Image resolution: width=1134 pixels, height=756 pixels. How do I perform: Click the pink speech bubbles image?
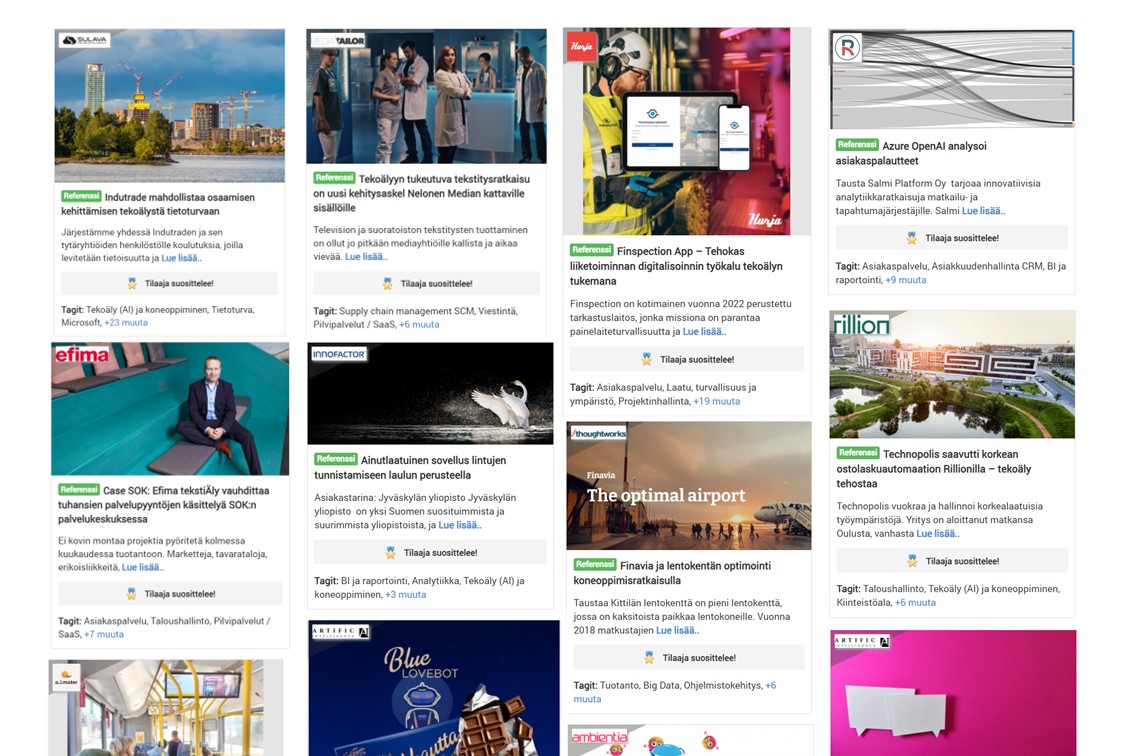[953, 693]
